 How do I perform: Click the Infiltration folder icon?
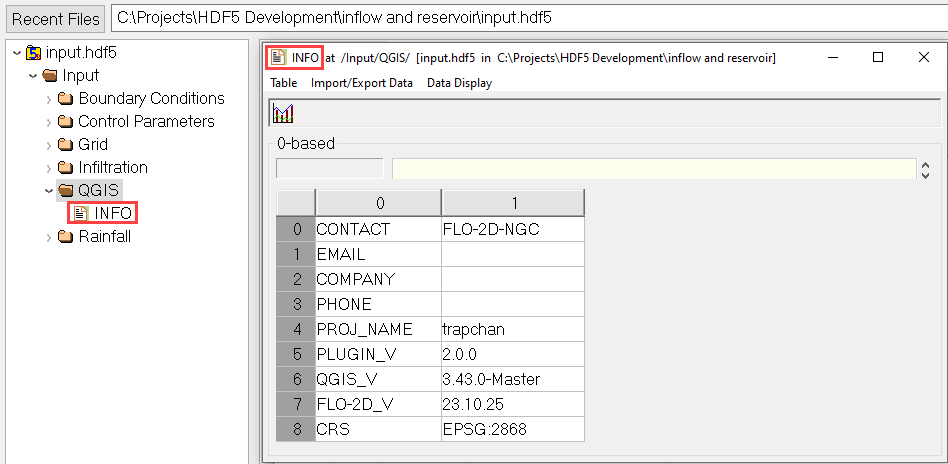pyautogui.click(x=66, y=168)
